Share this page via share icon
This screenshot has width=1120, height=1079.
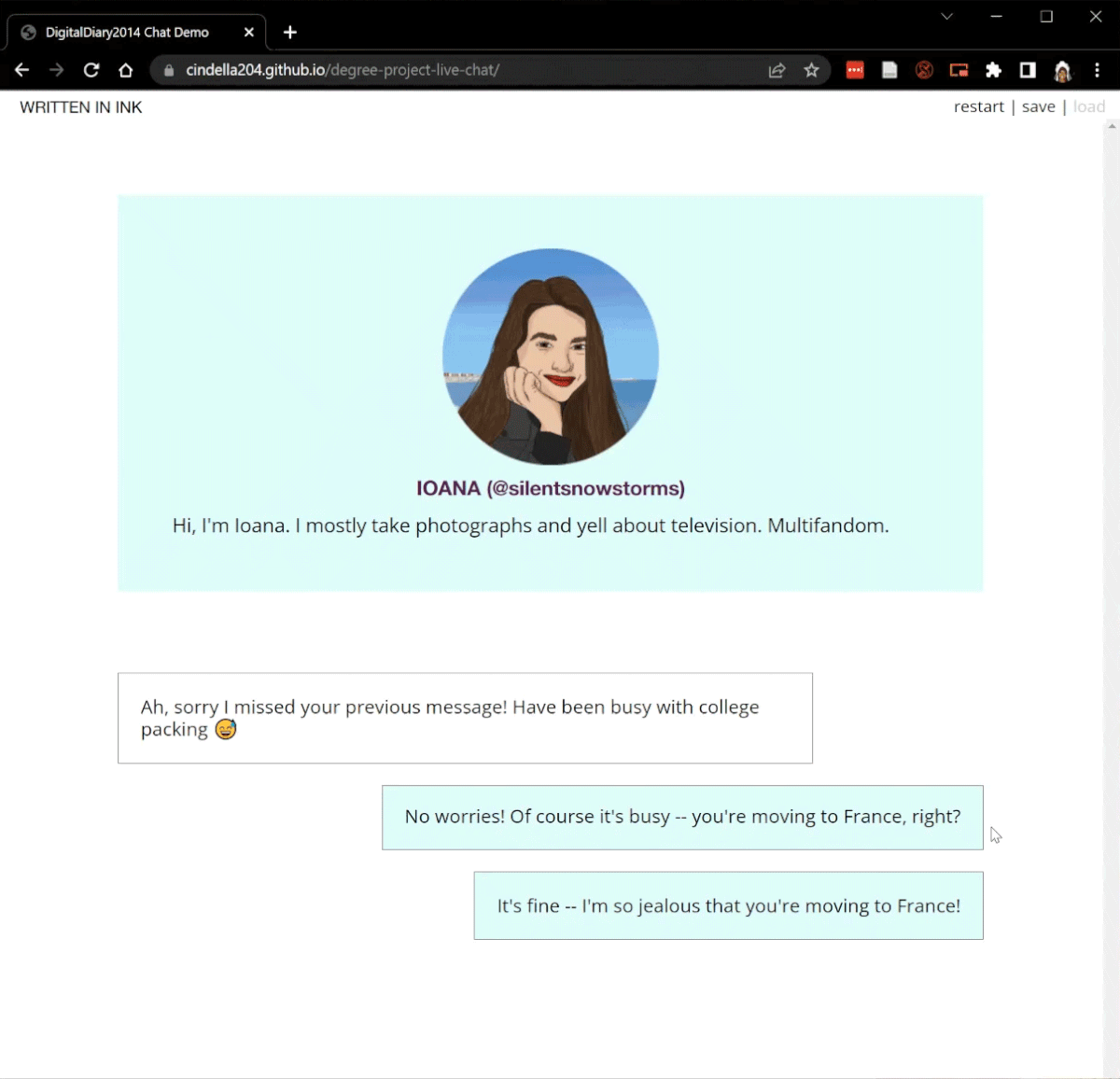tap(777, 70)
